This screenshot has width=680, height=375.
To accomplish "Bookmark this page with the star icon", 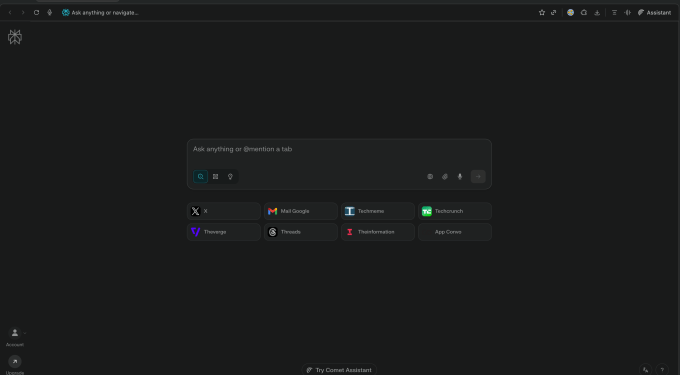I will pos(542,13).
